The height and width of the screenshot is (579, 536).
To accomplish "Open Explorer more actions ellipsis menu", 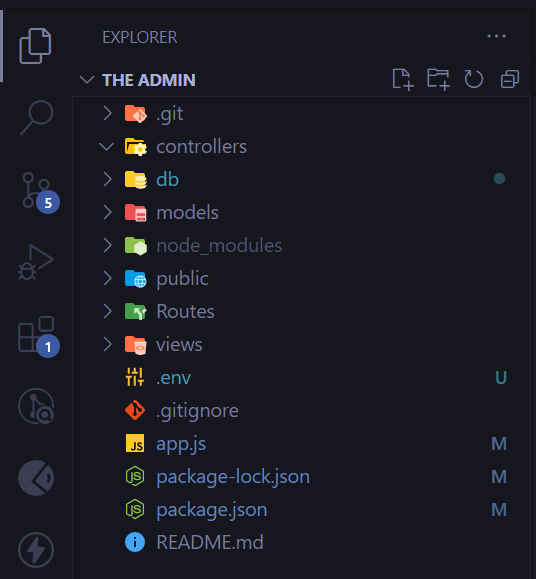I will (497, 36).
